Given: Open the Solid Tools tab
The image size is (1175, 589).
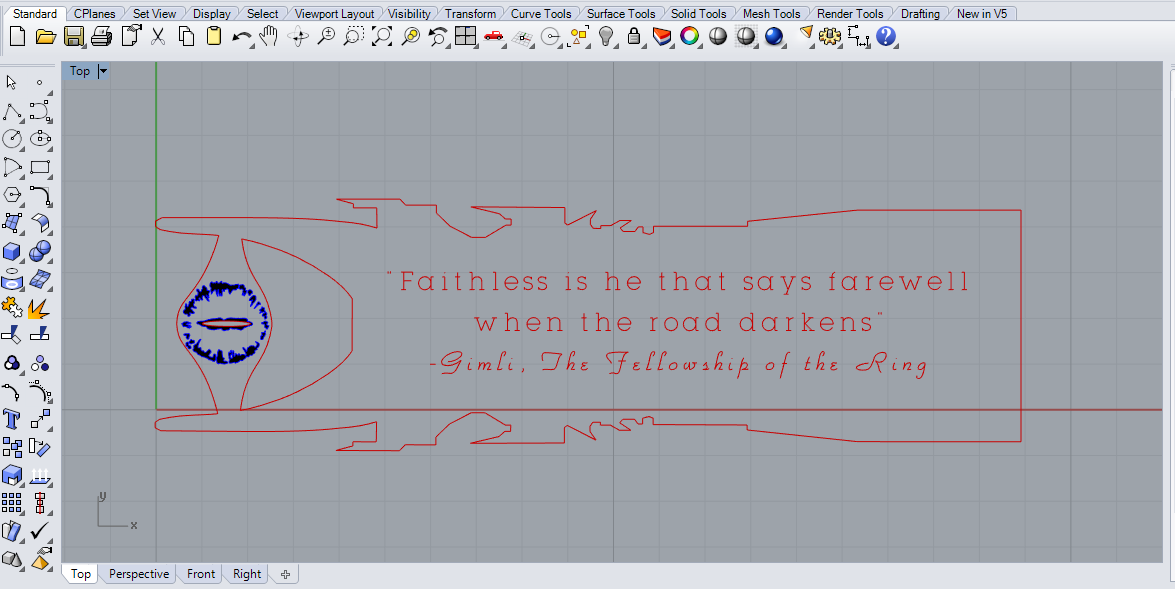Looking at the screenshot, I should pos(699,13).
